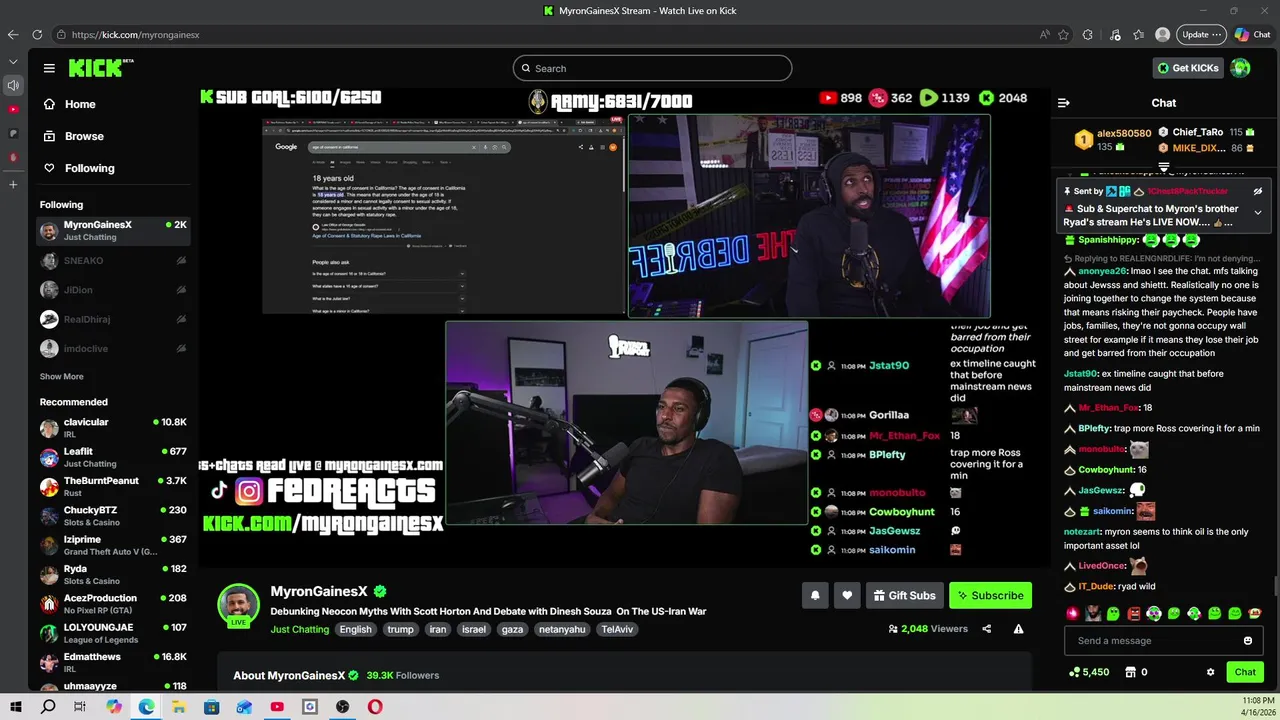The image size is (1280, 720).
Task: Click the iran tag
Action: click(x=437, y=630)
